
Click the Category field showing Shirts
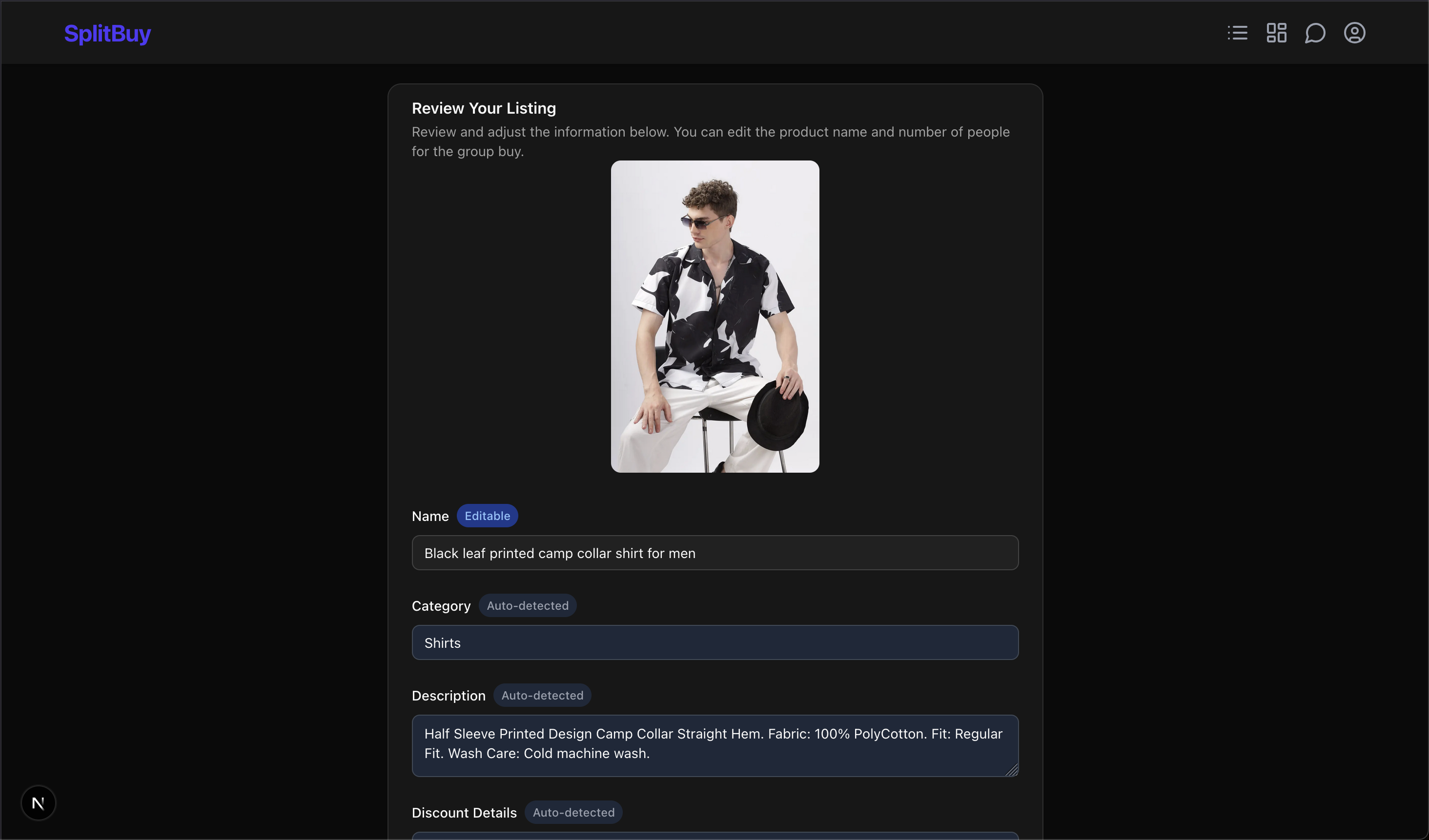(714, 642)
